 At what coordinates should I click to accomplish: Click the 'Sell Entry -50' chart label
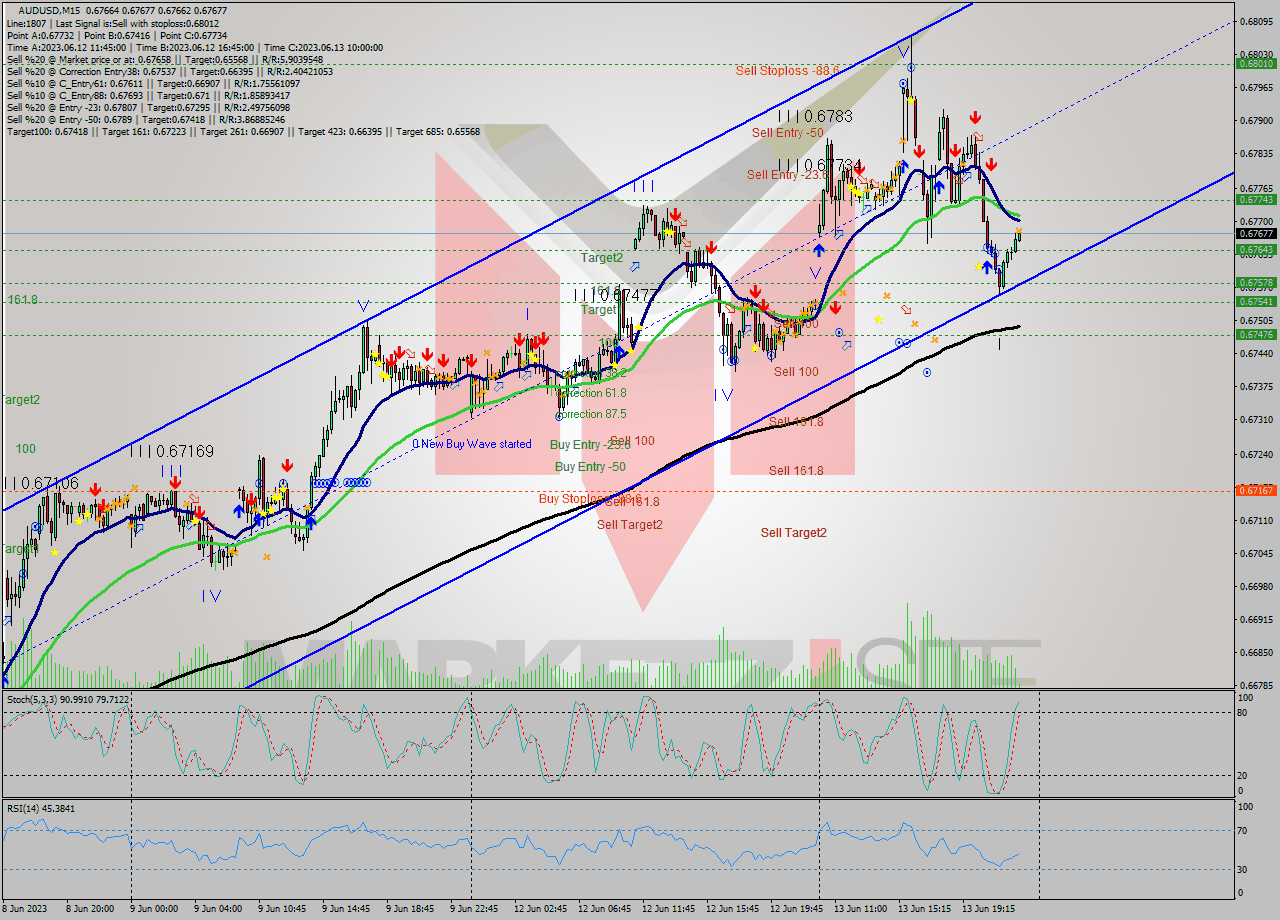point(787,132)
